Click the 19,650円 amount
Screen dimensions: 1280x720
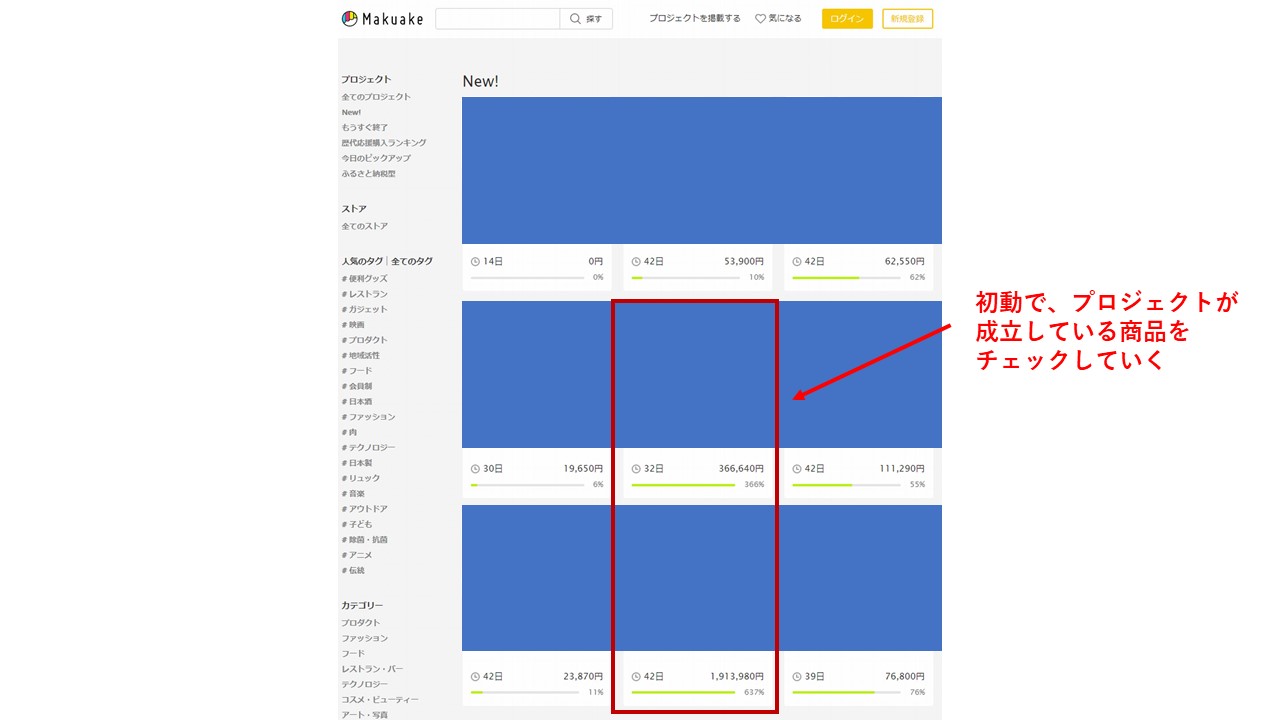[x=583, y=469]
